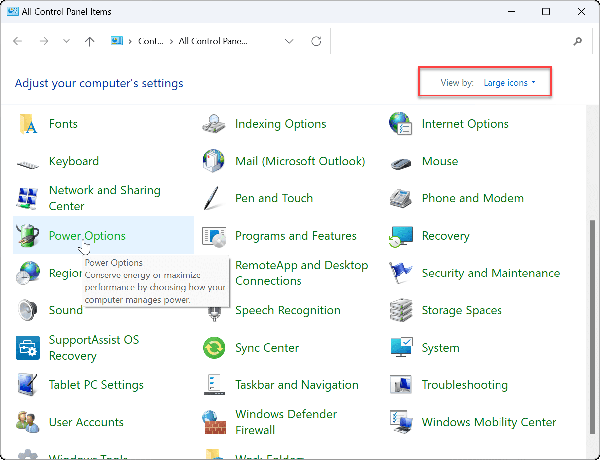
Task: Open the Troubleshooting link
Action: coord(464,385)
